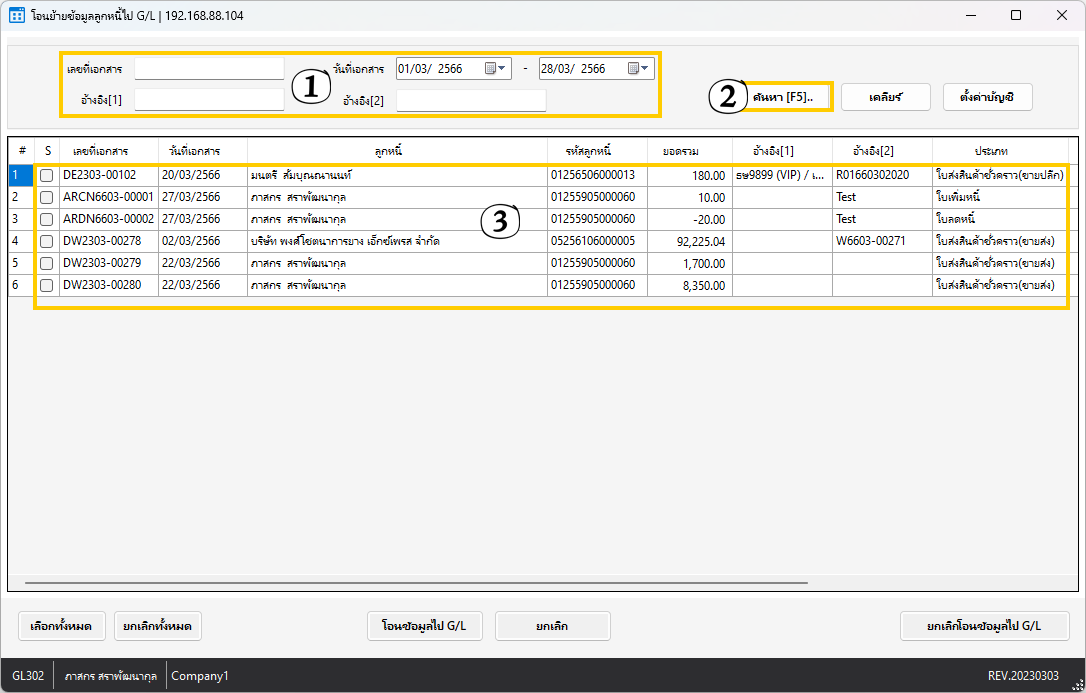Open start date 01/03/2566 dropdown arrow
The height and width of the screenshot is (693, 1086).
coord(503,69)
